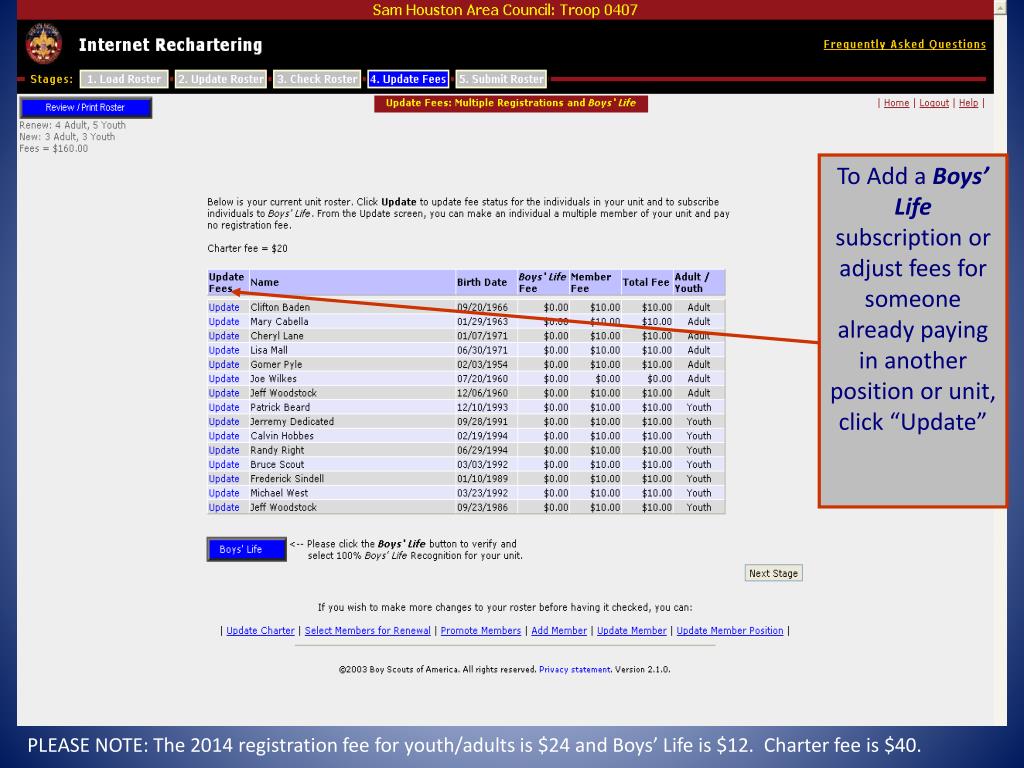Click the Boy Scouts emblem logo

click(x=44, y=44)
